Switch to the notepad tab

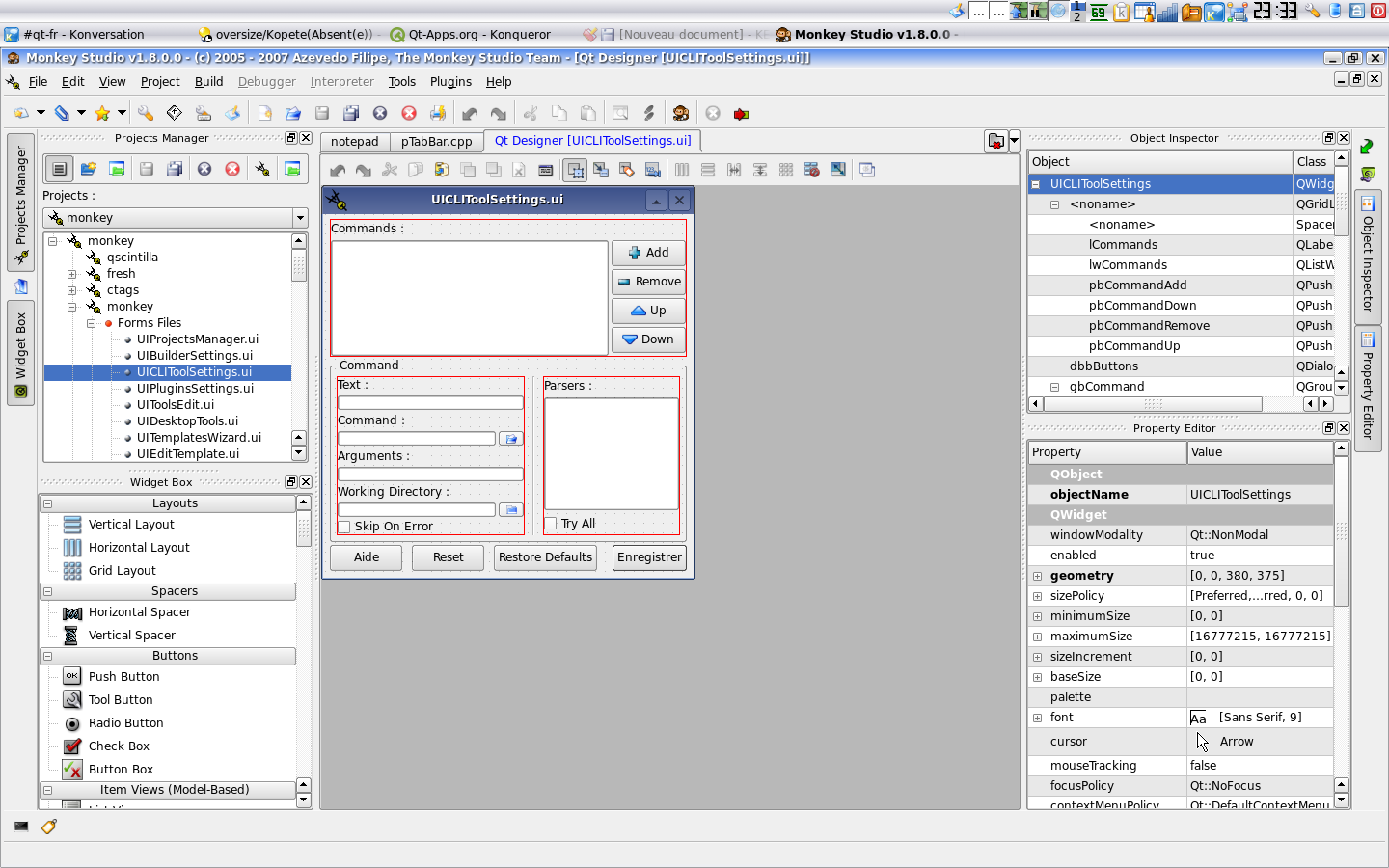(355, 142)
